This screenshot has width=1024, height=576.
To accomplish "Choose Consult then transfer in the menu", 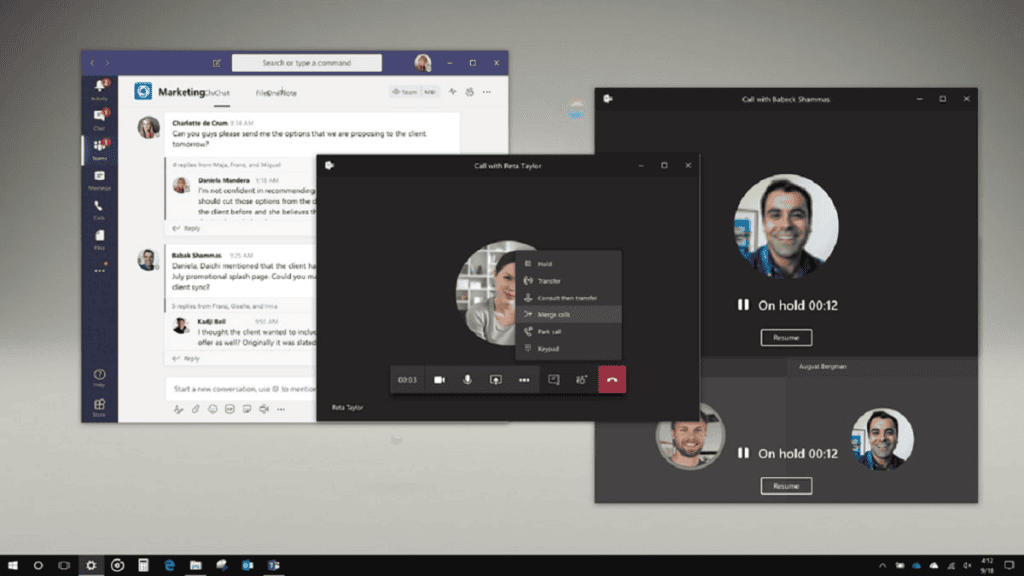I will 566,298.
